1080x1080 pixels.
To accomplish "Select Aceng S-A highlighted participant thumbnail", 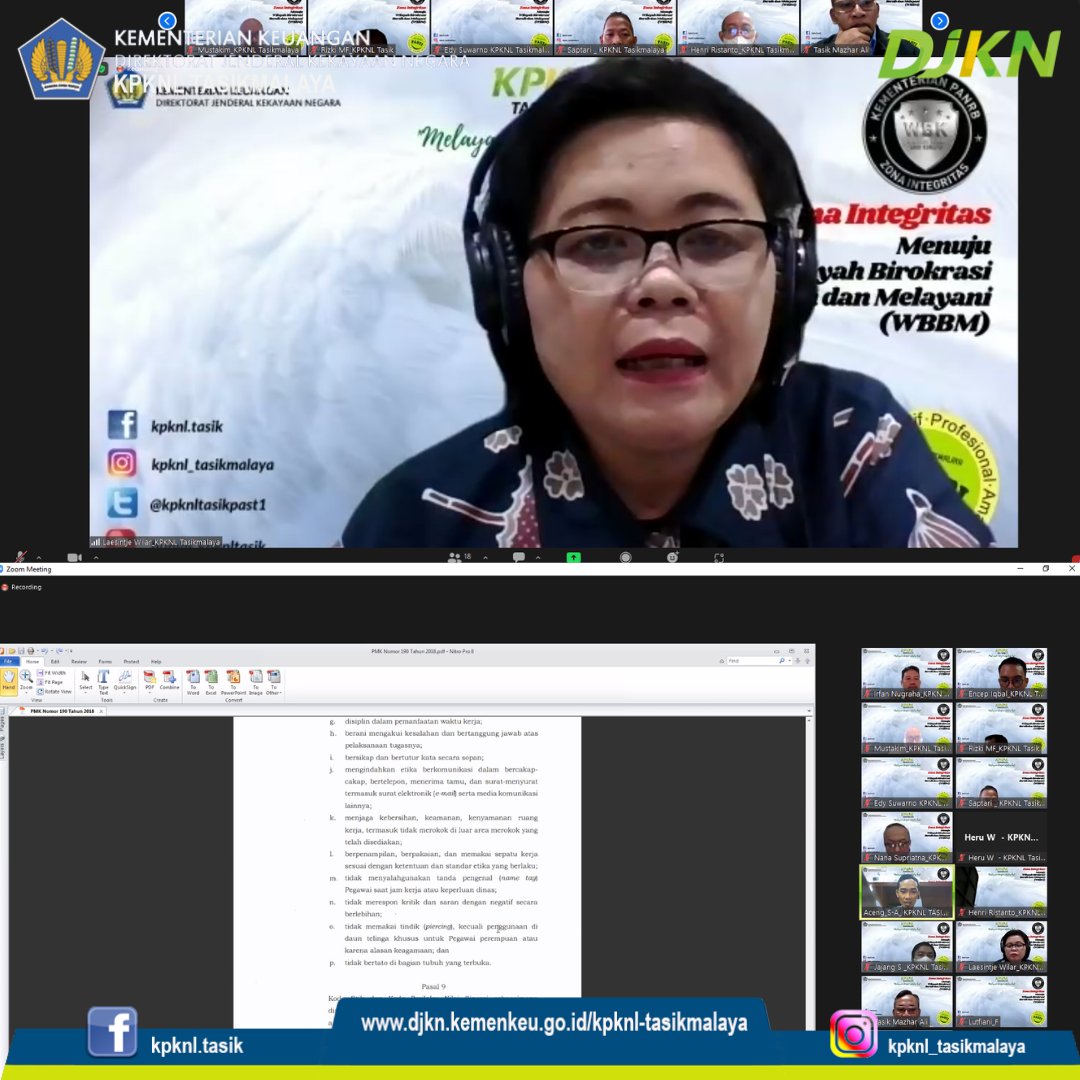I will 906,892.
